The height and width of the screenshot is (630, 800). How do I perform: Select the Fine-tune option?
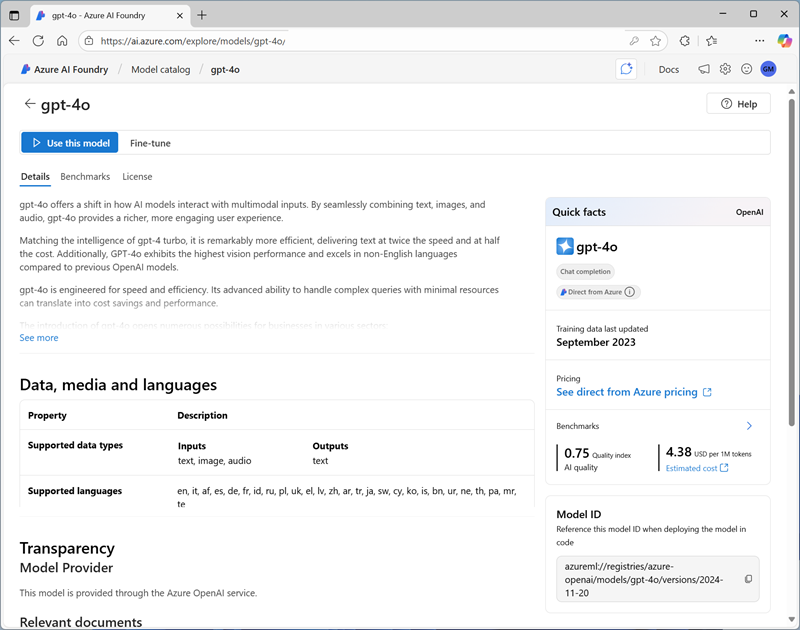(x=150, y=143)
